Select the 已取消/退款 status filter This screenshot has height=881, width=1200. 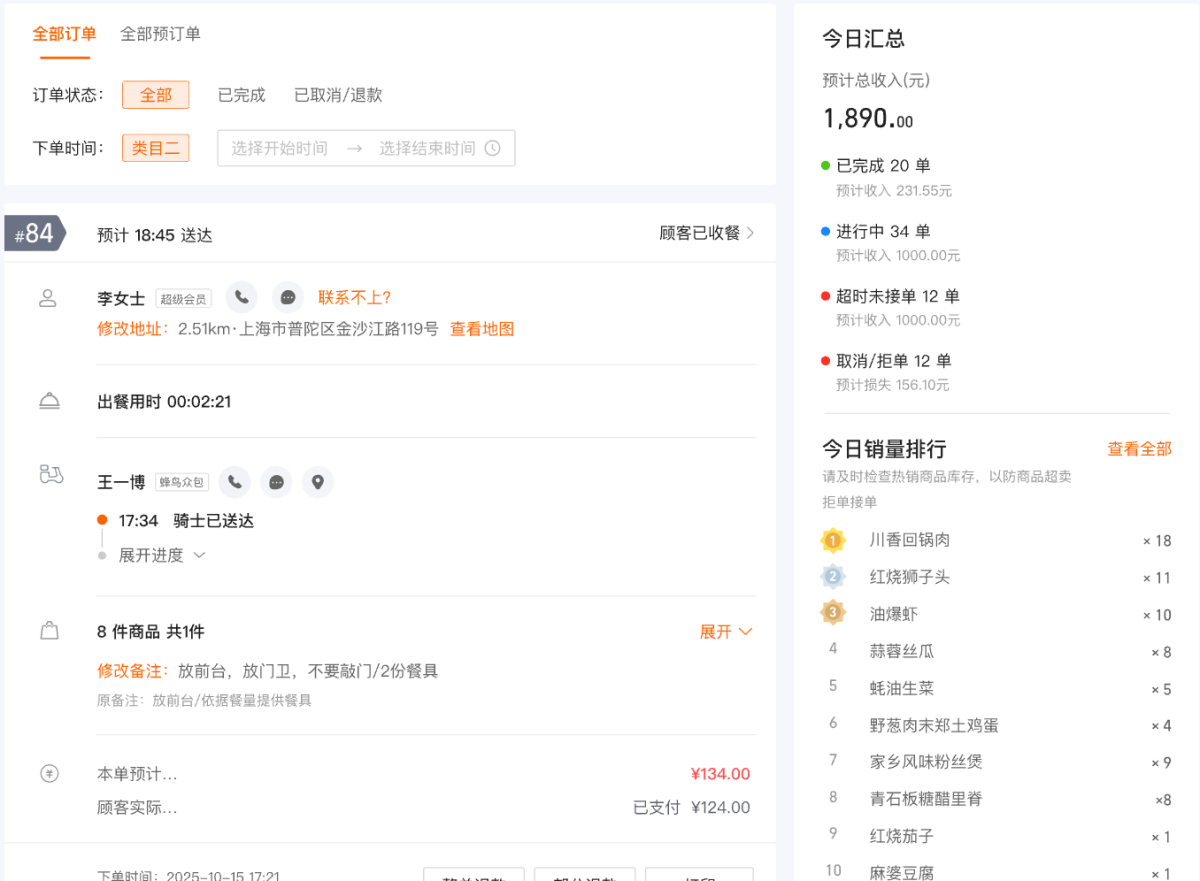pyautogui.click(x=337, y=95)
